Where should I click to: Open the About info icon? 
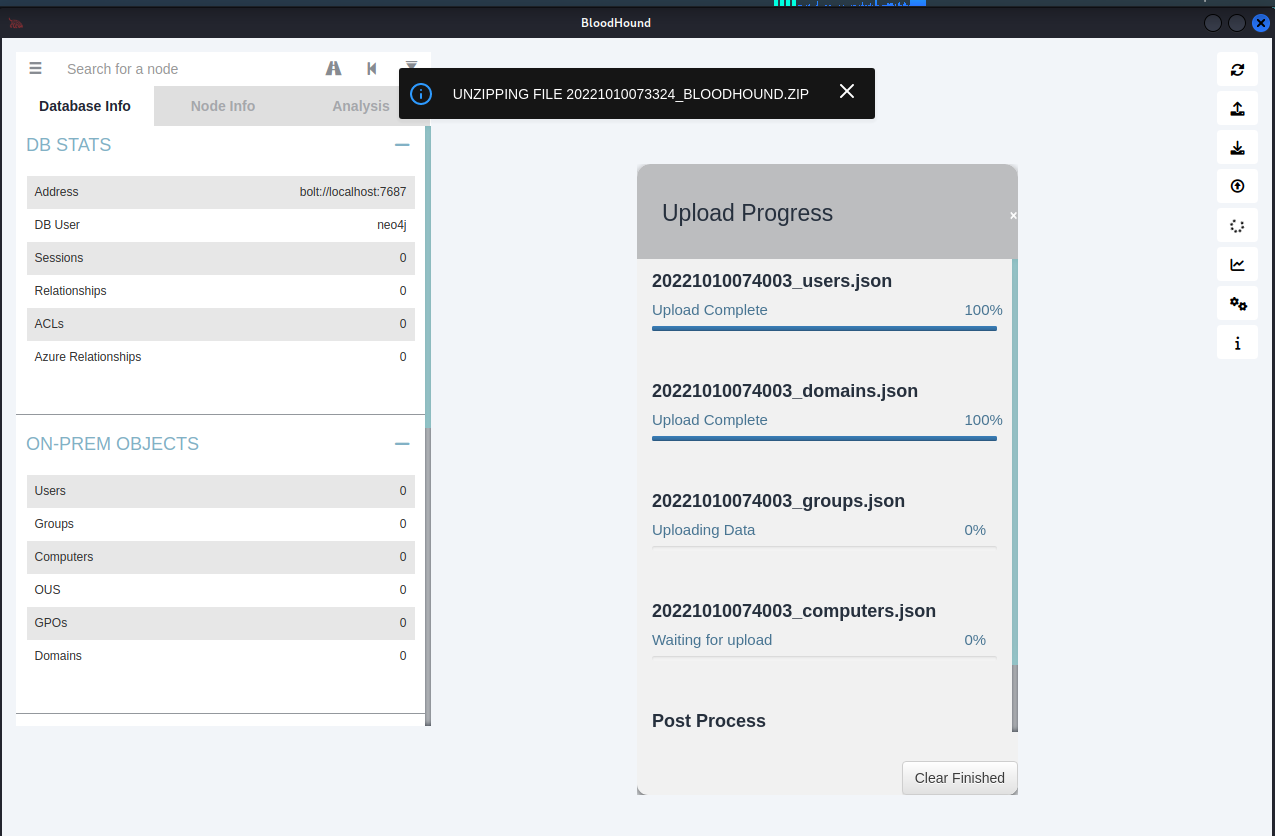[x=1237, y=343]
